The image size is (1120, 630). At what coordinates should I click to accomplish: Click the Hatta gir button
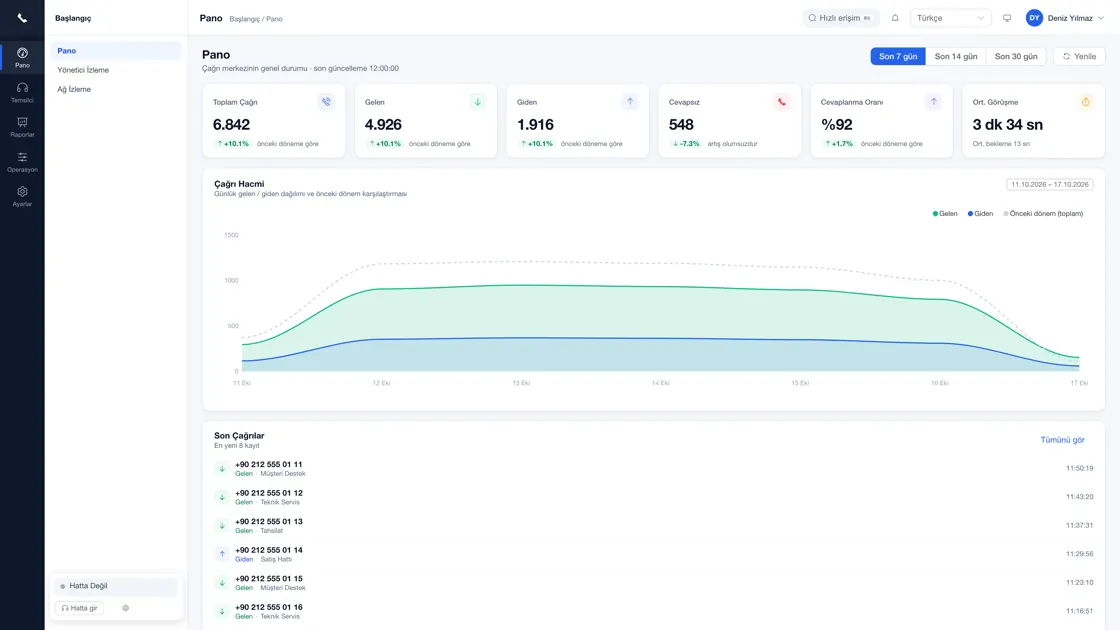click(79, 608)
